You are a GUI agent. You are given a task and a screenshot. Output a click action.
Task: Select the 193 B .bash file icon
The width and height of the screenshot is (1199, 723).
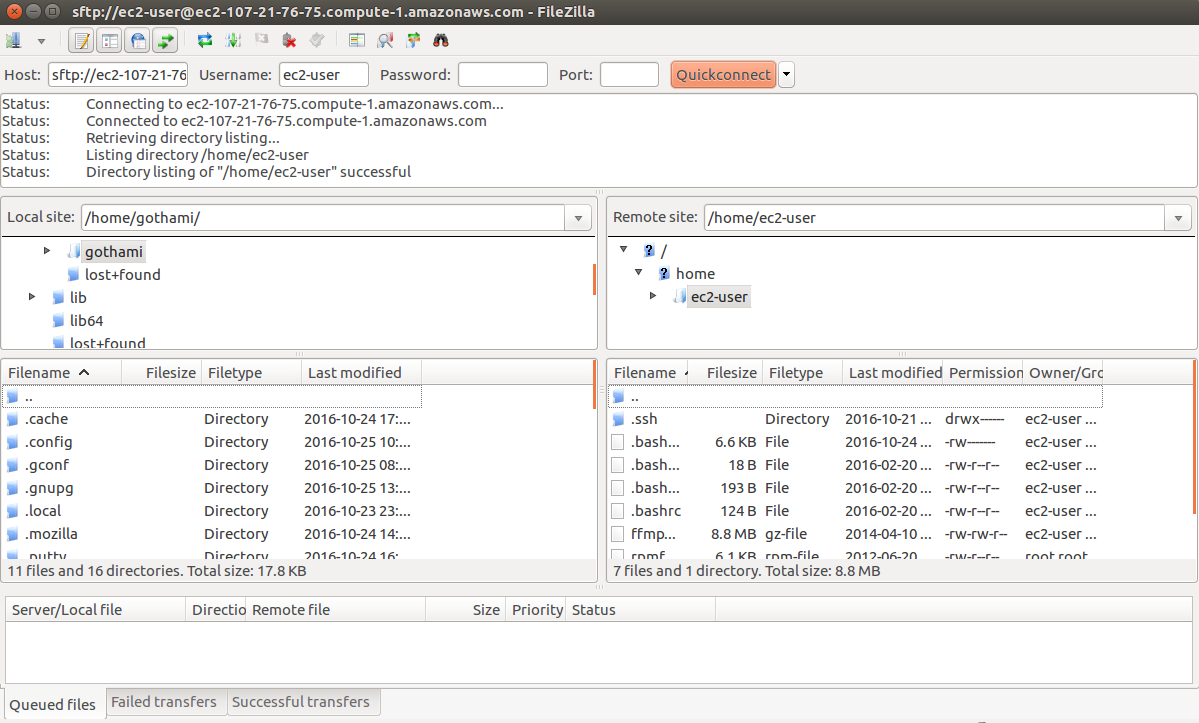click(x=618, y=488)
